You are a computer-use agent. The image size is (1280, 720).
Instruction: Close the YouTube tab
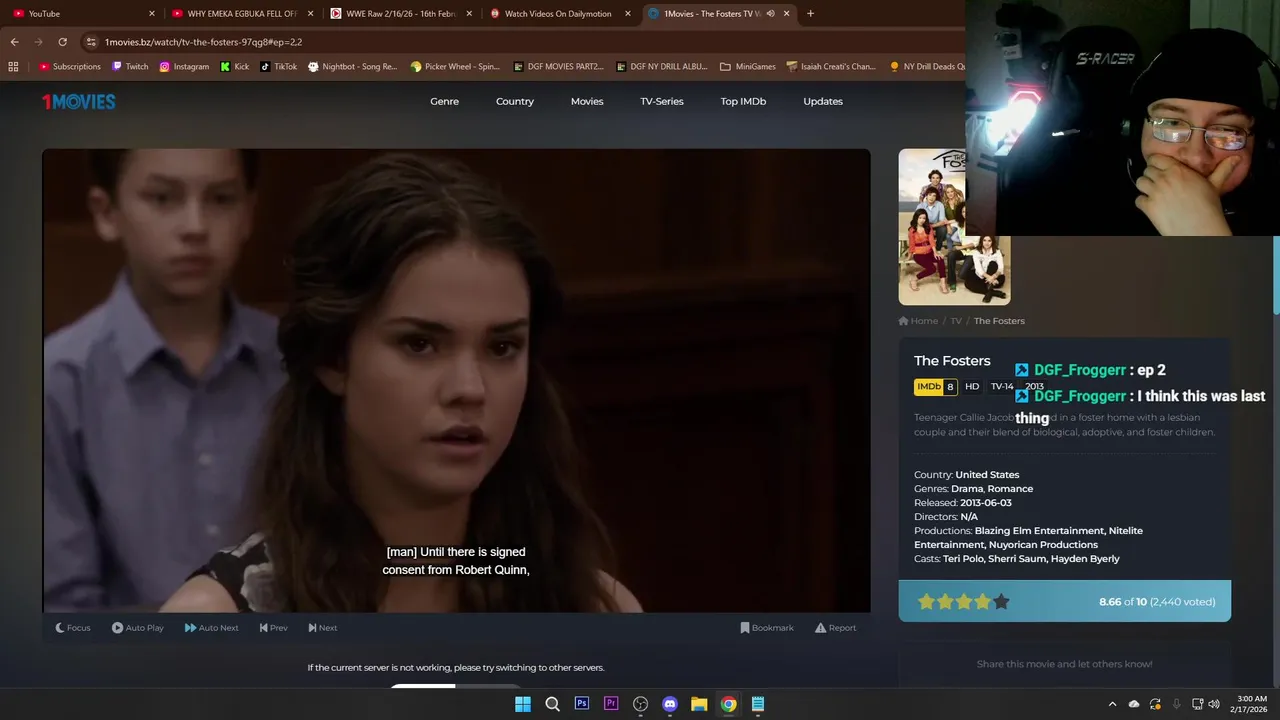pos(152,14)
